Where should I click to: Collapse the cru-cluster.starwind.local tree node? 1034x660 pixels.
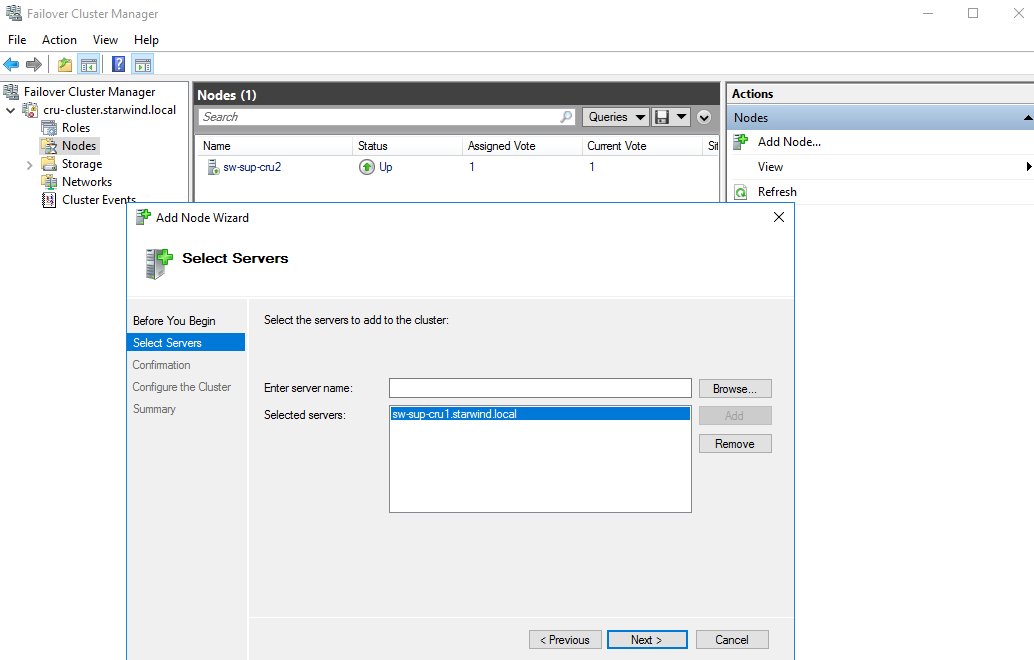[9, 110]
